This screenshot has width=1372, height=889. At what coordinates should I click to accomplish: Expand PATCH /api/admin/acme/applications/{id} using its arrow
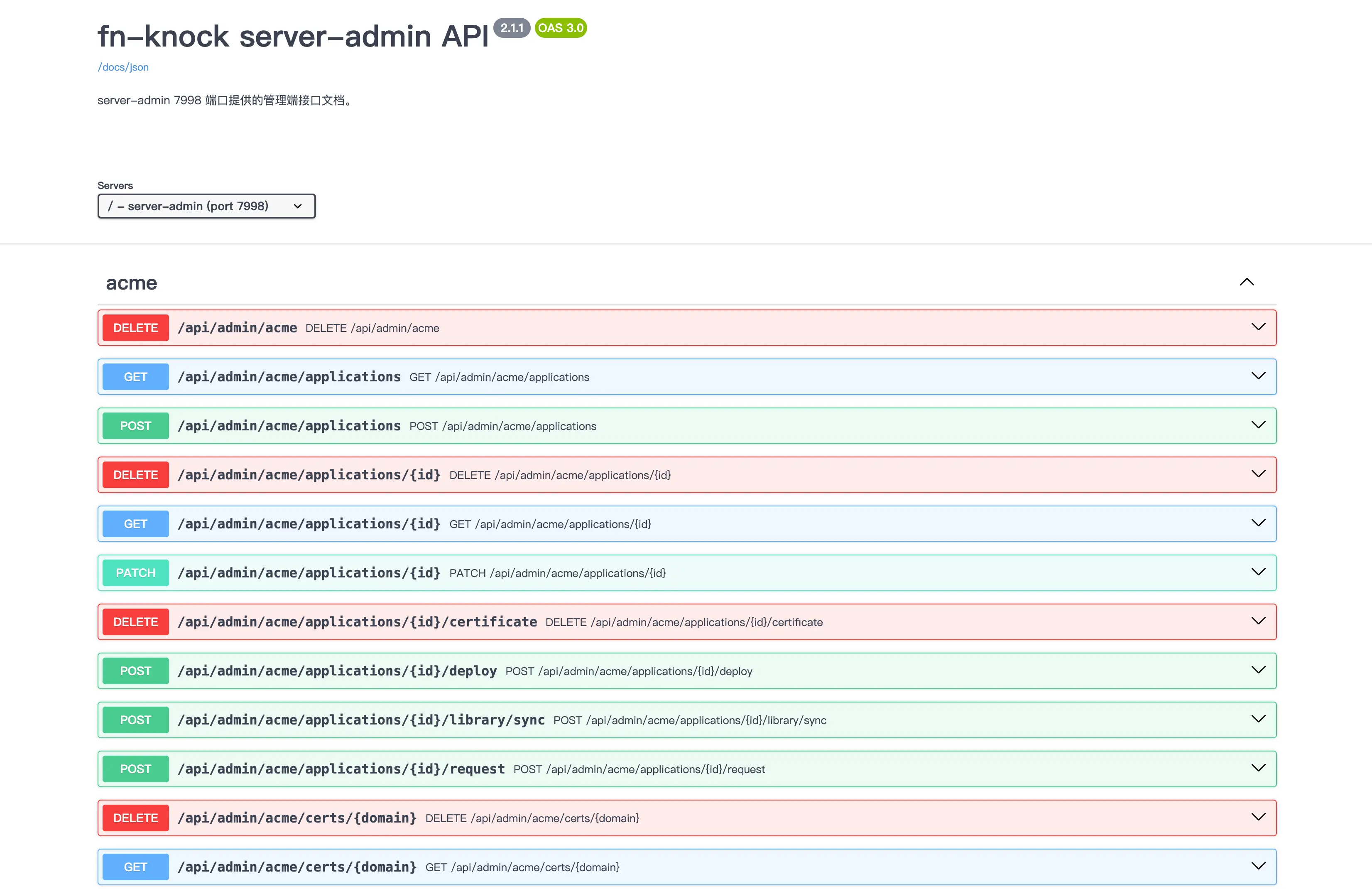[1259, 572]
